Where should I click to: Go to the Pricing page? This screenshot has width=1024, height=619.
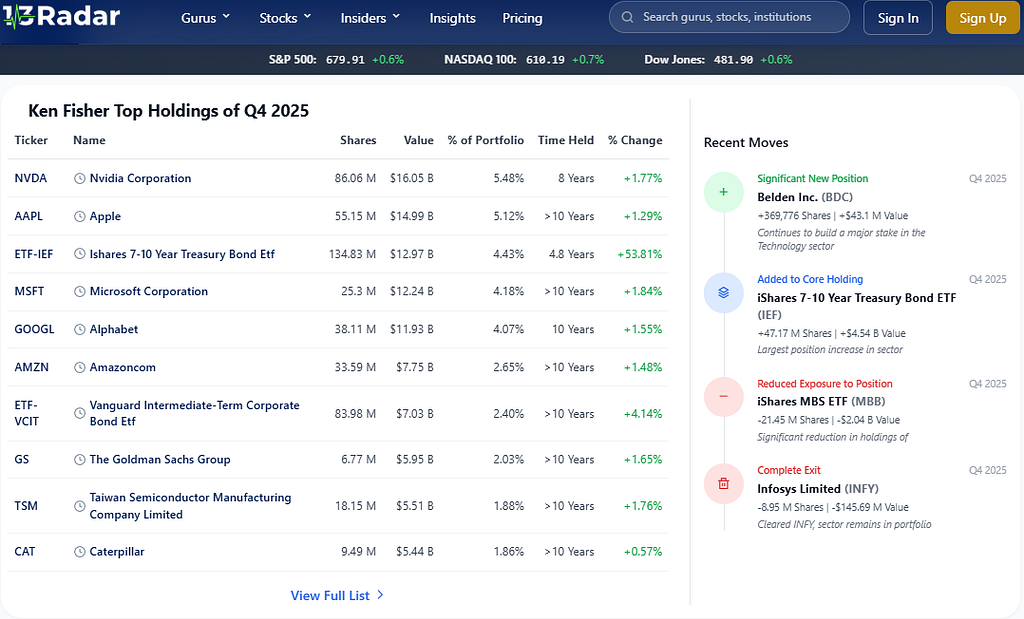click(522, 18)
